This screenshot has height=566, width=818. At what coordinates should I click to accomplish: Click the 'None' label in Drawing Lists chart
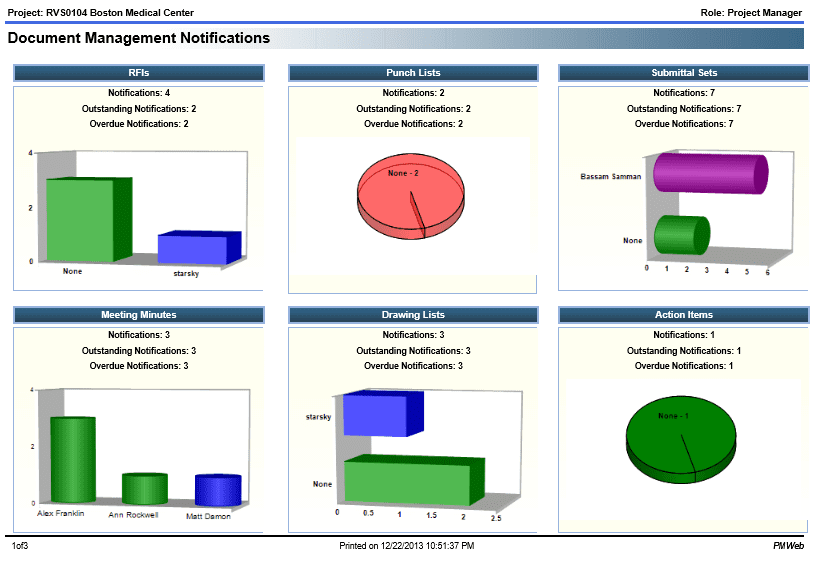coord(322,484)
